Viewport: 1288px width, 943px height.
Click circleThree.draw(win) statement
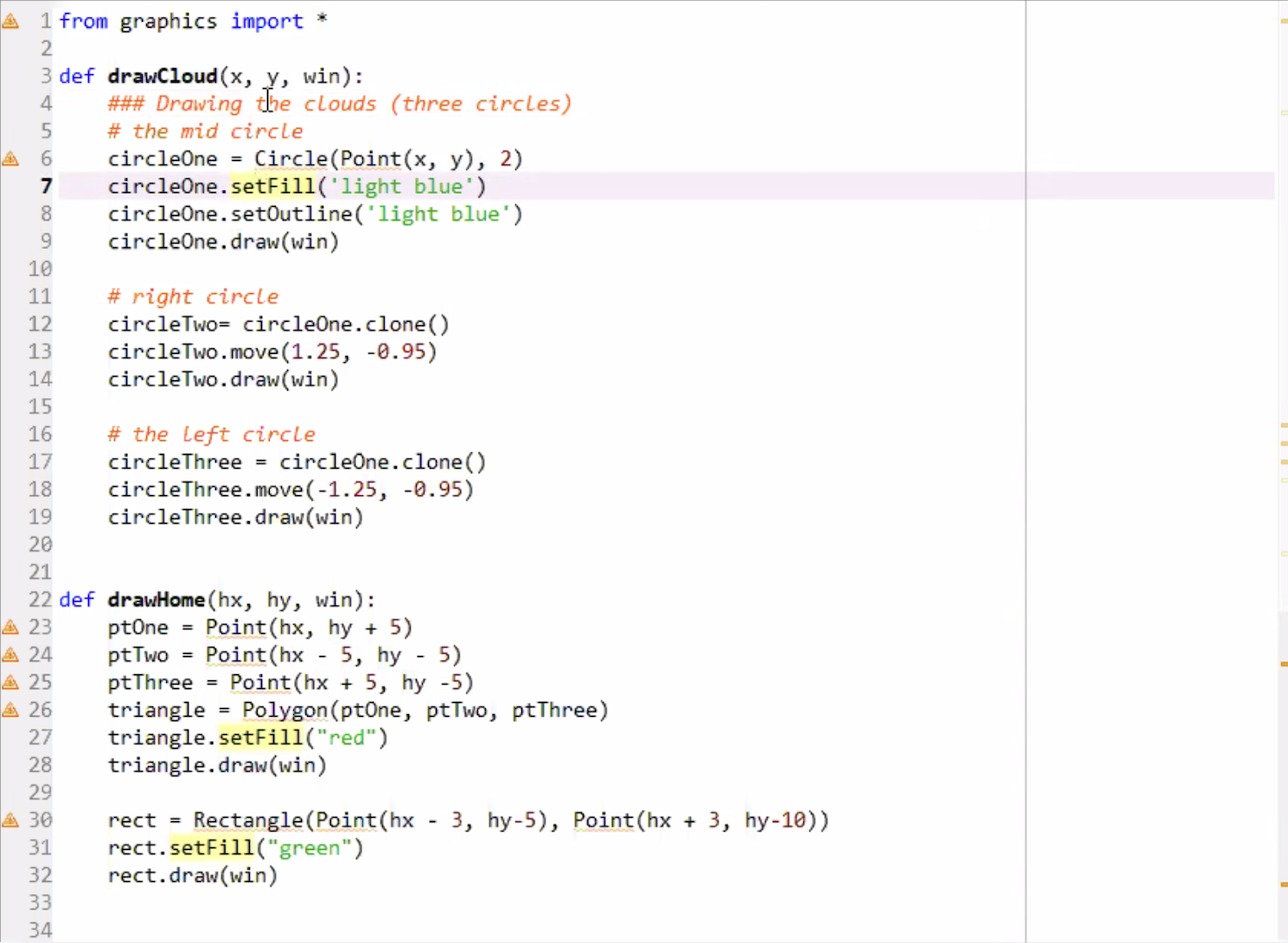[x=236, y=518]
